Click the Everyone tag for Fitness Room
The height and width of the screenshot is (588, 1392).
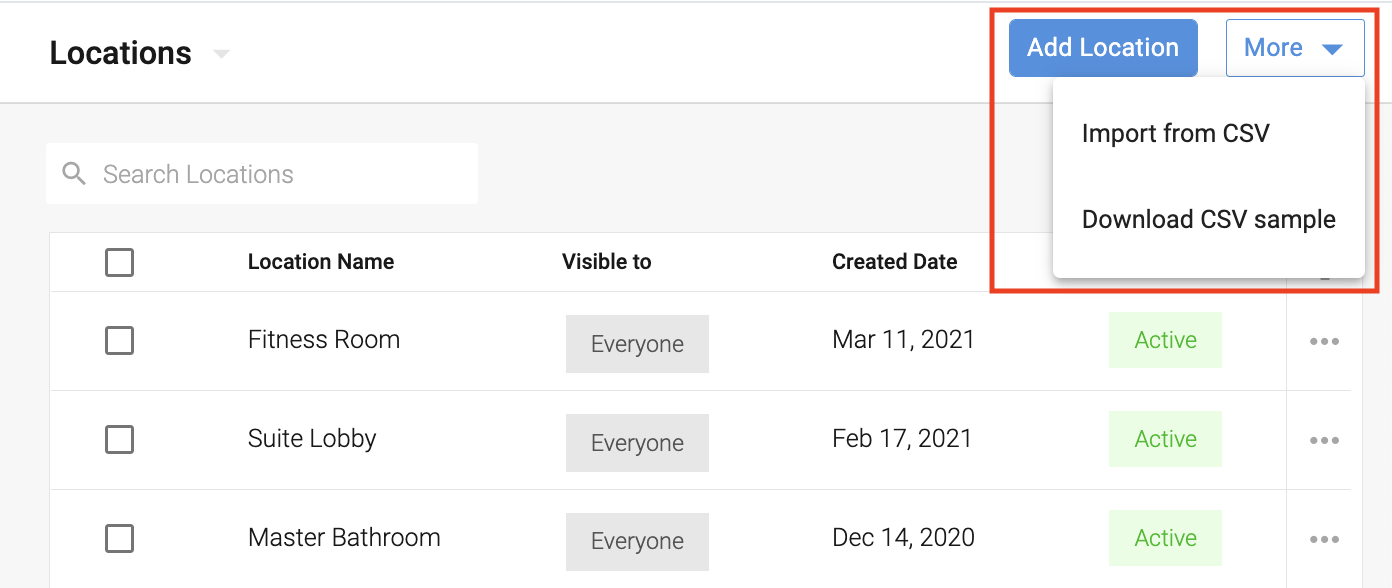(637, 344)
